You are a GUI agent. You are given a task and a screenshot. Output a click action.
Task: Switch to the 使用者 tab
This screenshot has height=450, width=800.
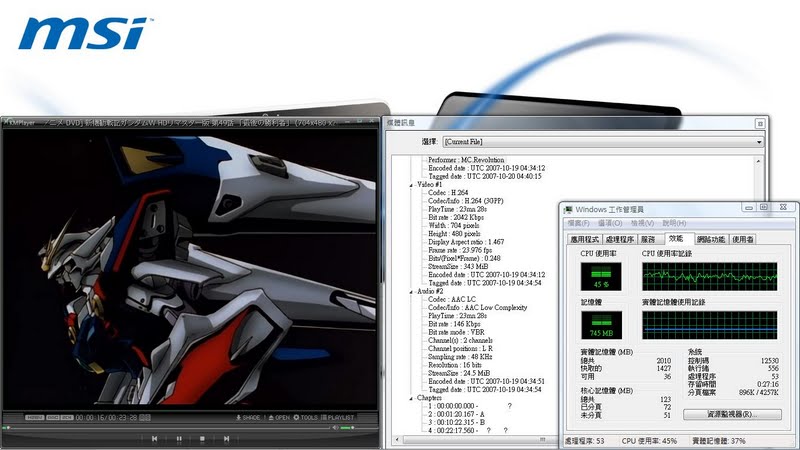click(743, 239)
